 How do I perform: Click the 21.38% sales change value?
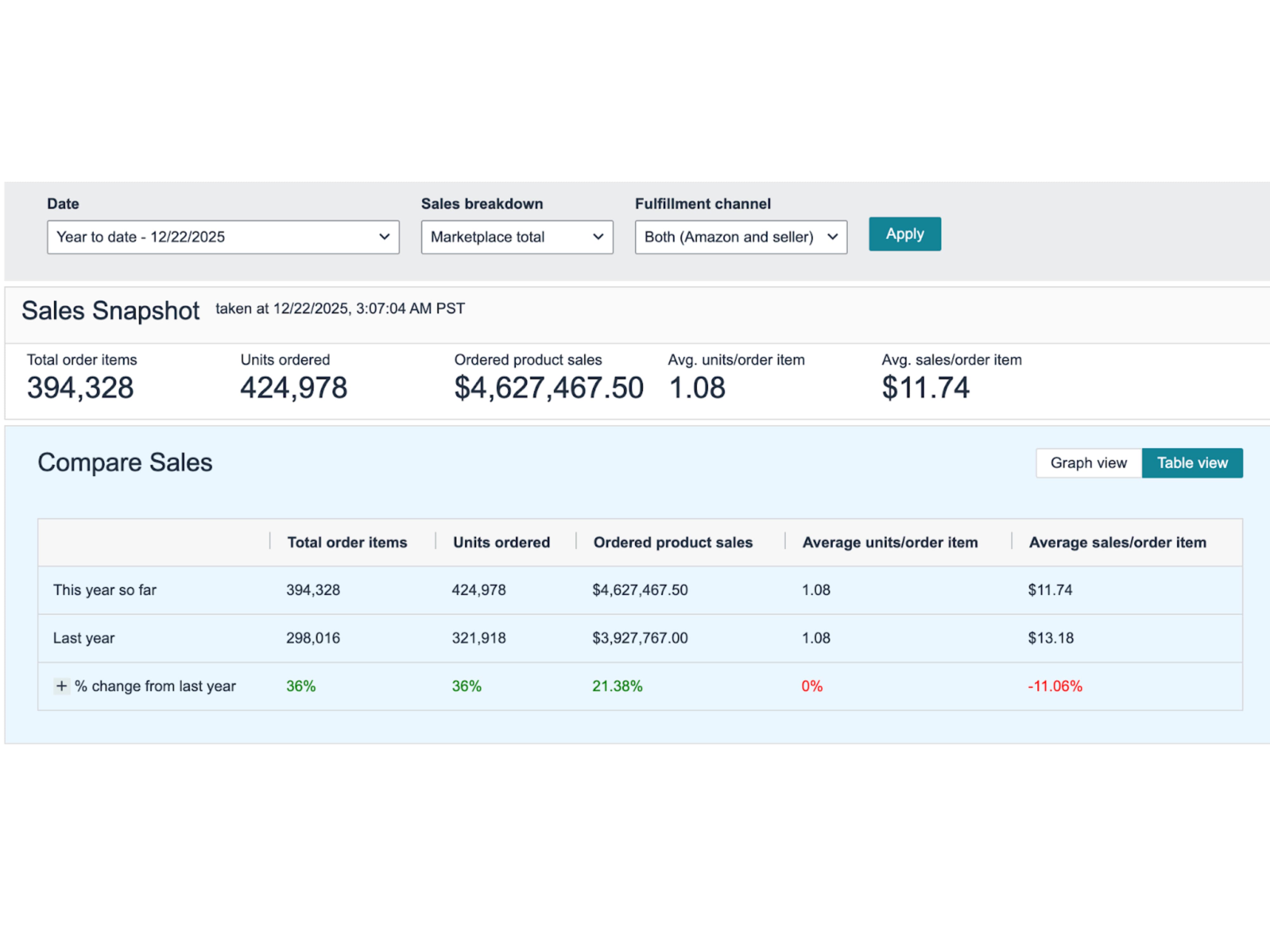tap(617, 686)
